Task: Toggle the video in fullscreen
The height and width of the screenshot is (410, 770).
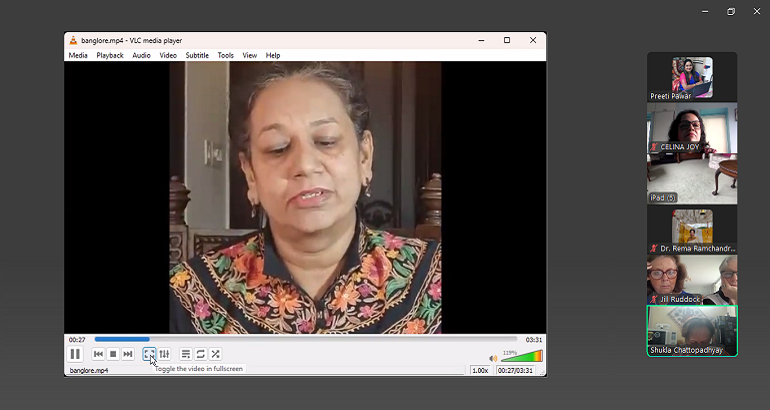Action: [x=149, y=354]
